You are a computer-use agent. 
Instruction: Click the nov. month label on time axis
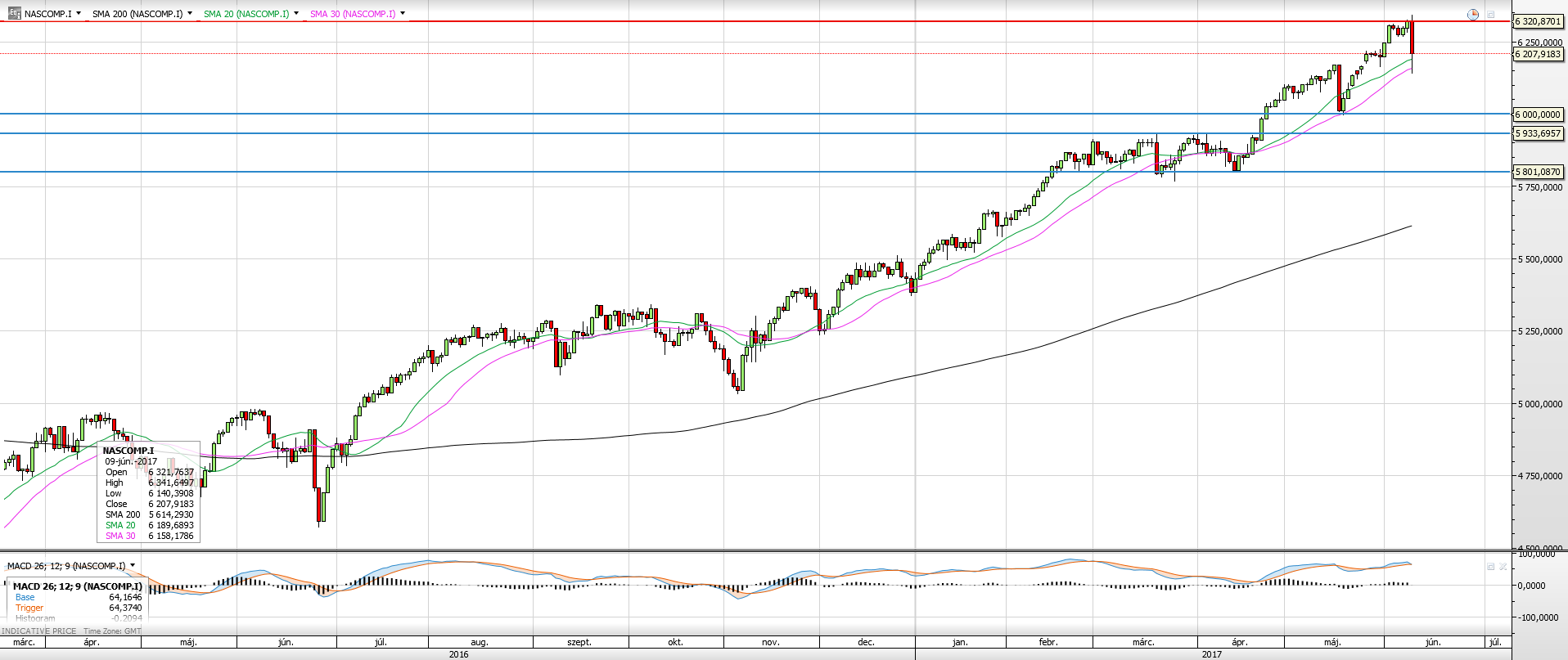[771, 642]
